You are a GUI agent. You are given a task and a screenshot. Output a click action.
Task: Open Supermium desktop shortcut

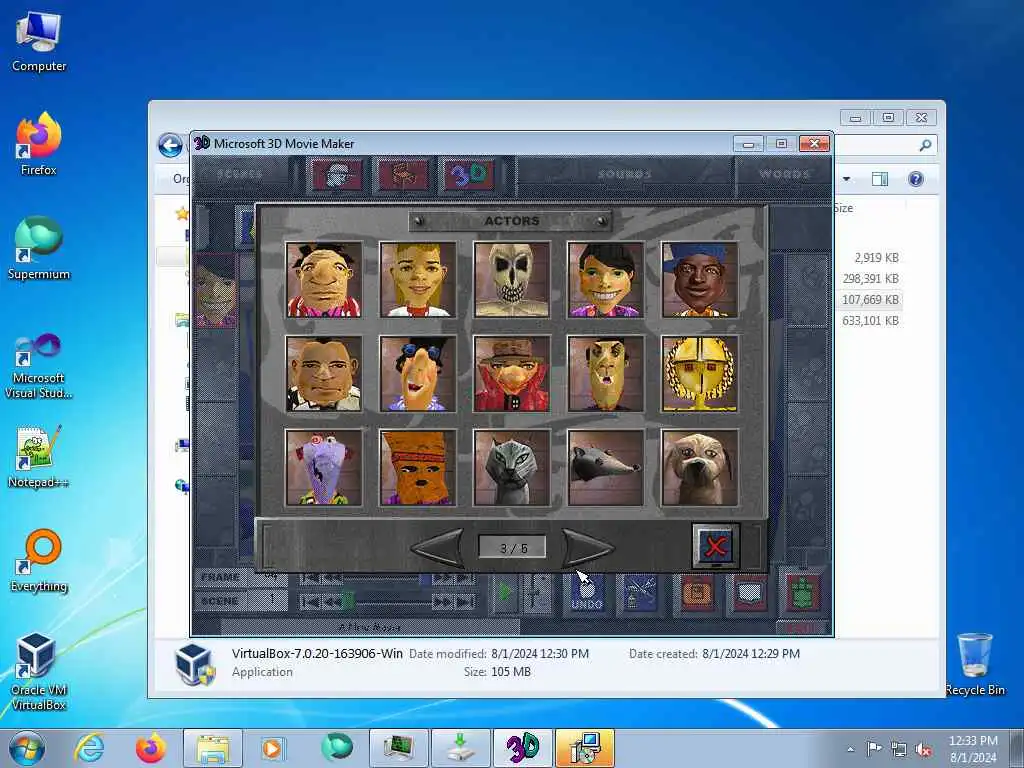tap(39, 248)
